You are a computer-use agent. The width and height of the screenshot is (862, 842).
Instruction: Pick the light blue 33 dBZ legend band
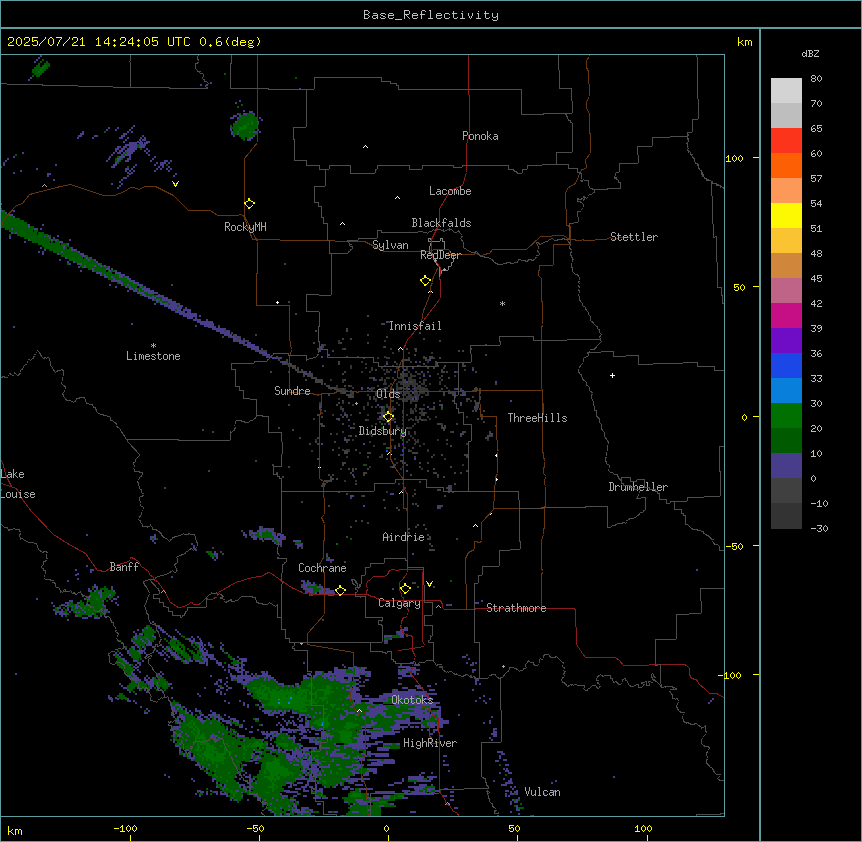coord(786,390)
